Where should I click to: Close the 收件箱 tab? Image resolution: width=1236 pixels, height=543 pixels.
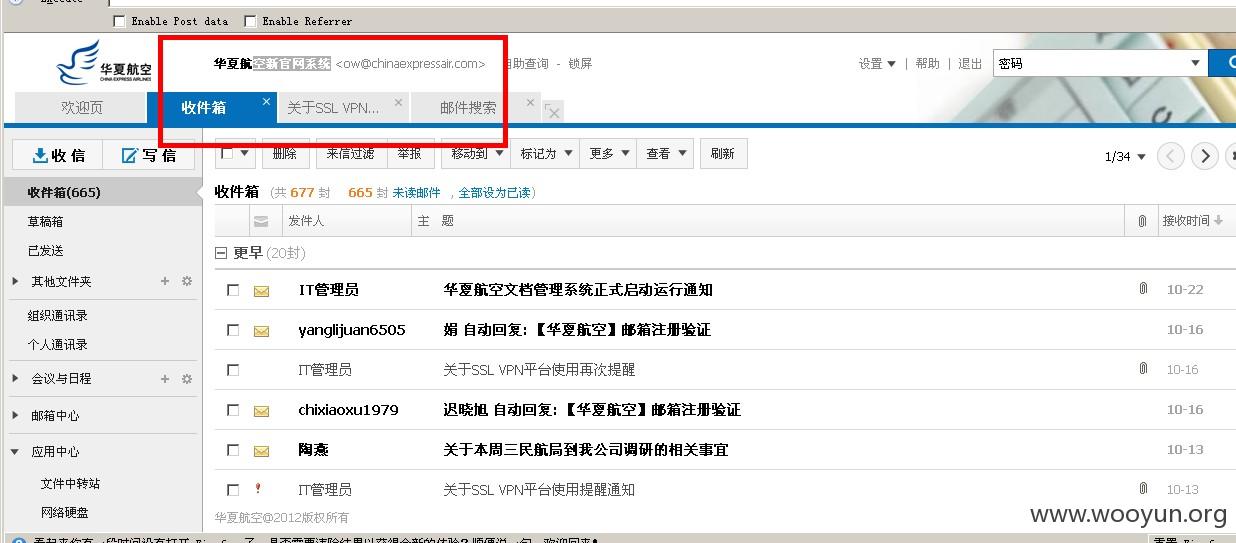pos(267,101)
